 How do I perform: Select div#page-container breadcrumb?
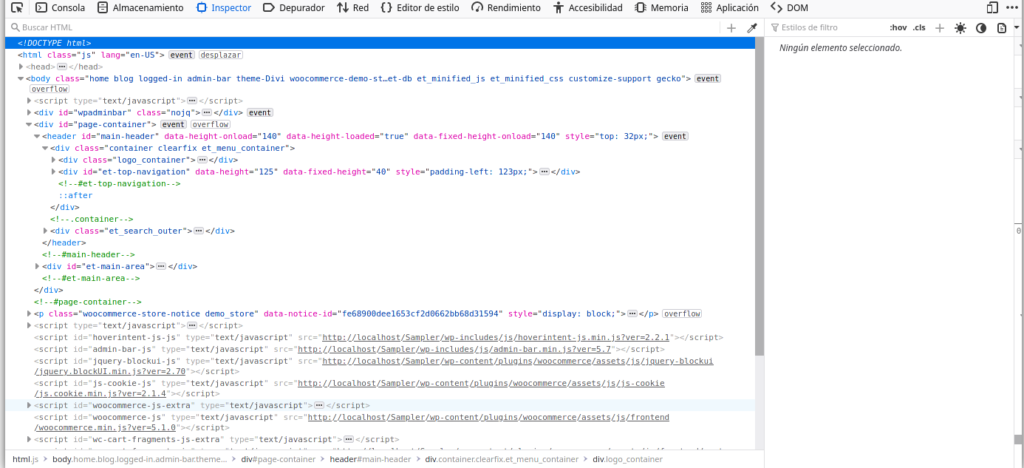(278, 459)
